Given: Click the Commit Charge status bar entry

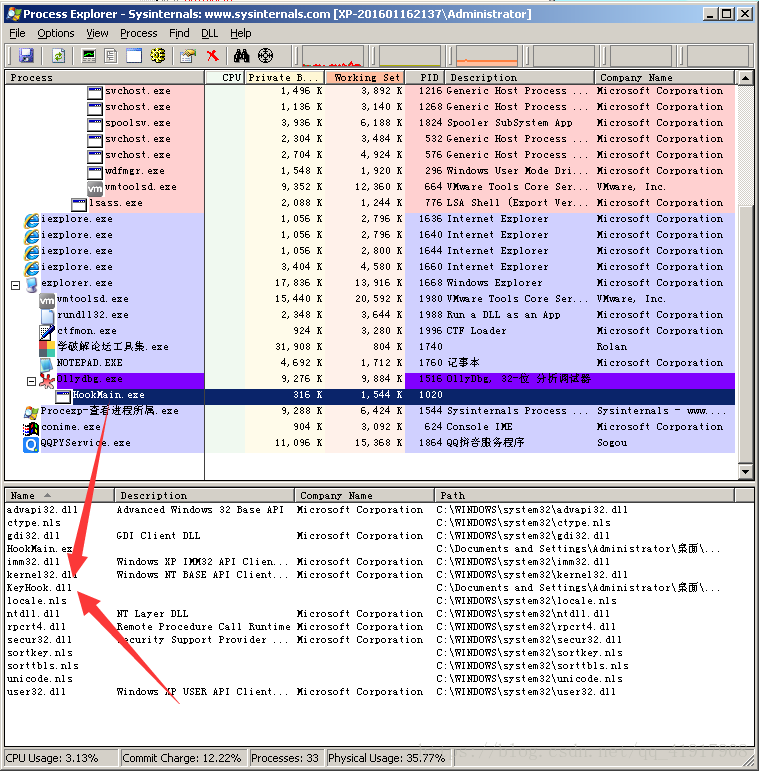Looking at the screenshot, I should click(184, 758).
